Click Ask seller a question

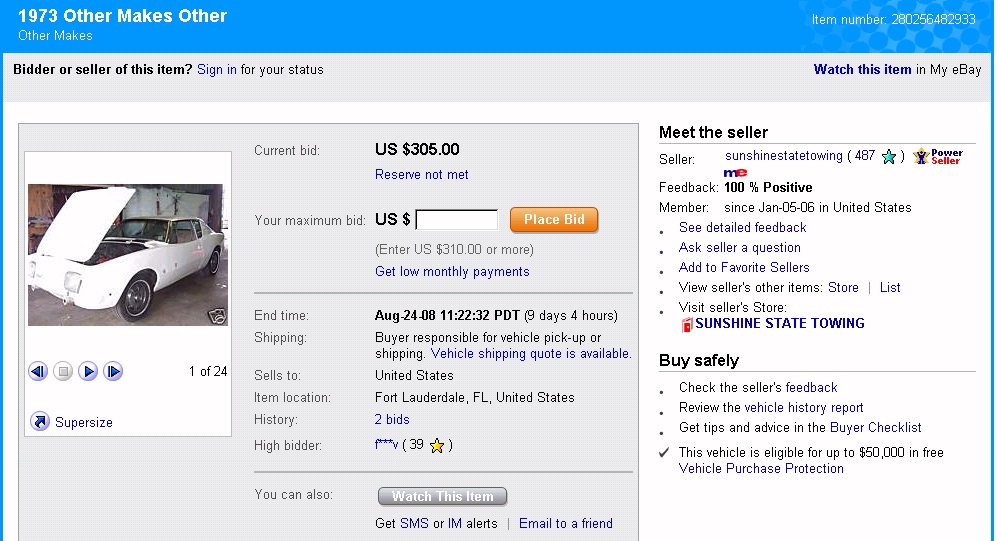pyautogui.click(x=739, y=248)
